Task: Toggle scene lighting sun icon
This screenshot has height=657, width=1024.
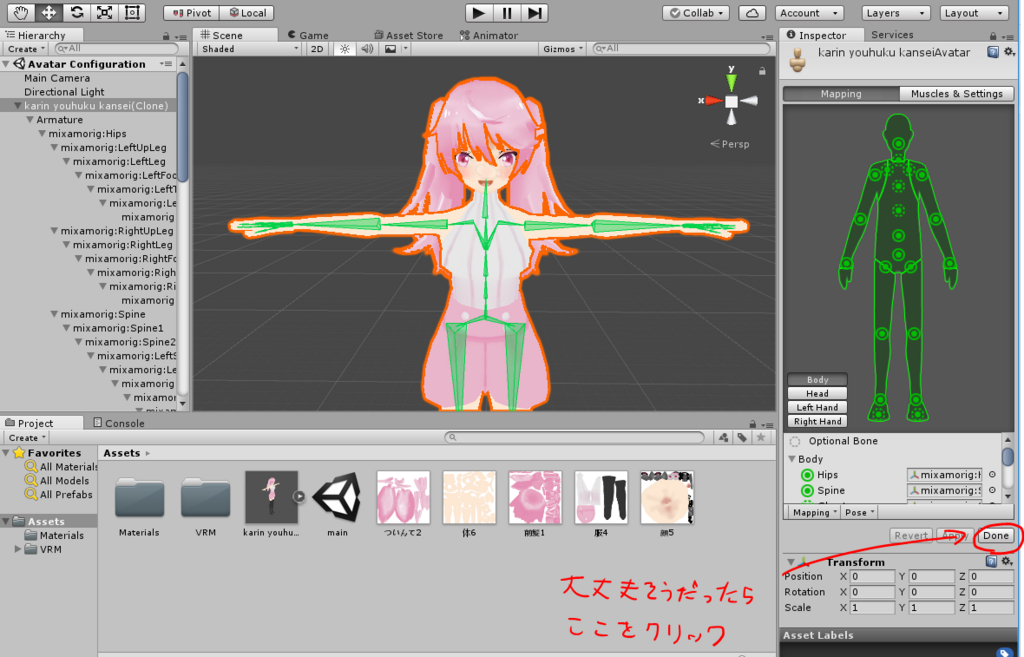Action: [x=345, y=49]
